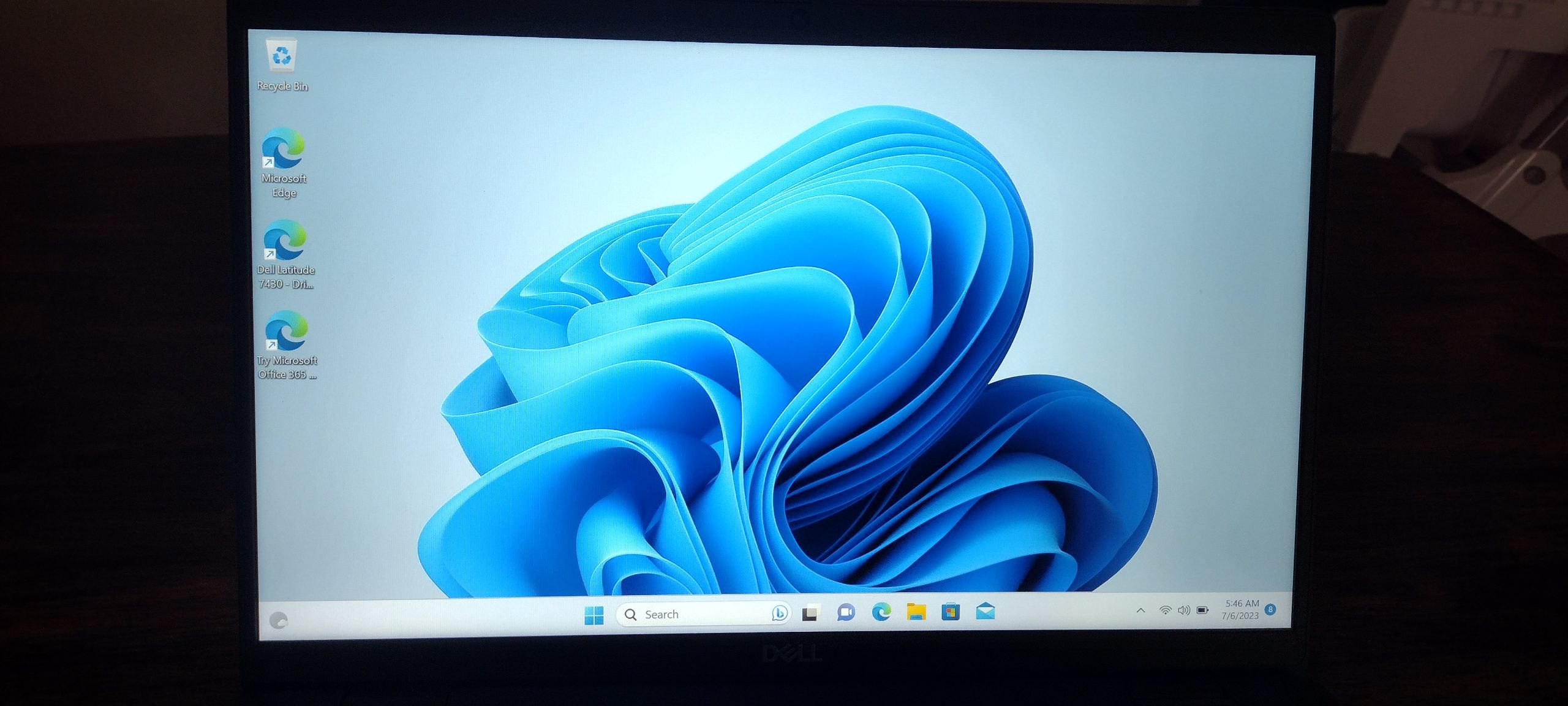Open Task View on the taskbar
1568x706 pixels.
pyautogui.click(x=811, y=612)
